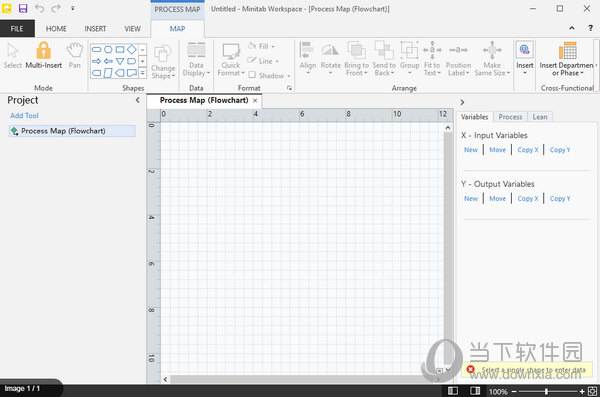Screen dimensions: 600x397
Task: Select Process Map (Flowchart) in Project tree
Action: [72, 131]
